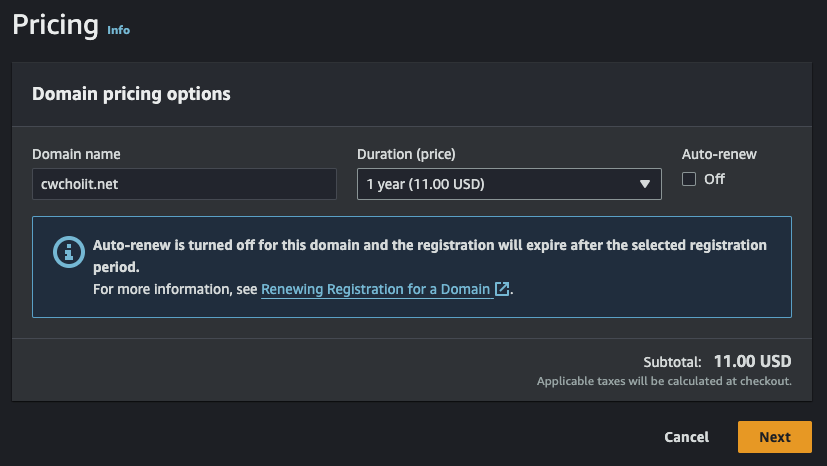Click the Off label beside Auto-renew checkbox
This screenshot has width=827, height=466.
pos(714,180)
